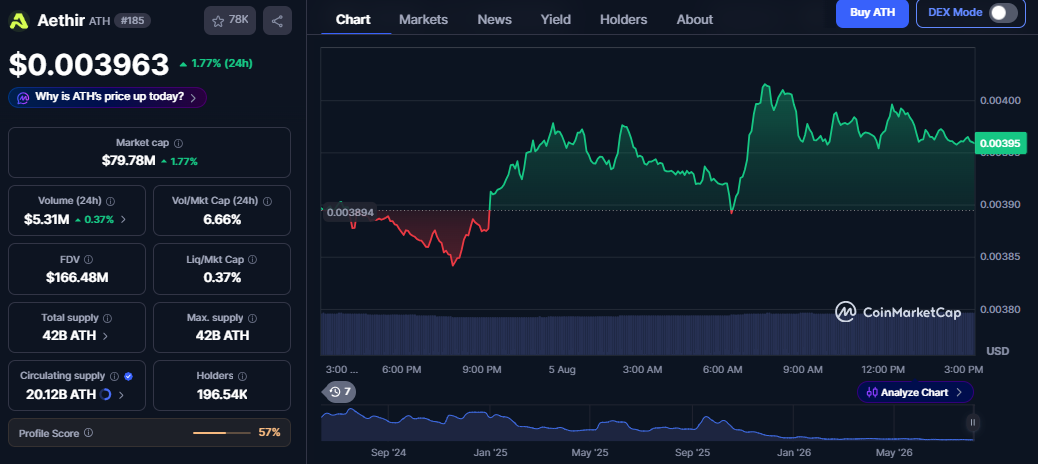
Task: Expand Volume (24h) details chevron
Action: pyautogui.click(x=123, y=220)
